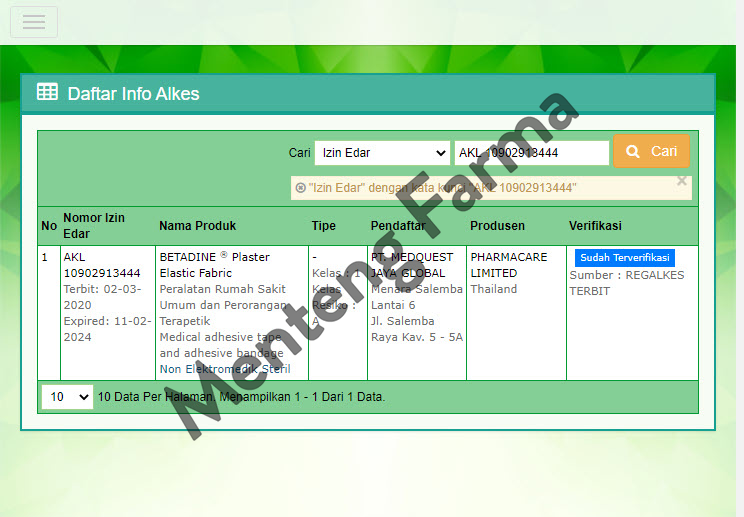This screenshot has height=517, width=744.
Task: Click the table grid icon beside Daftar Info Alkes
Action: coord(47,92)
